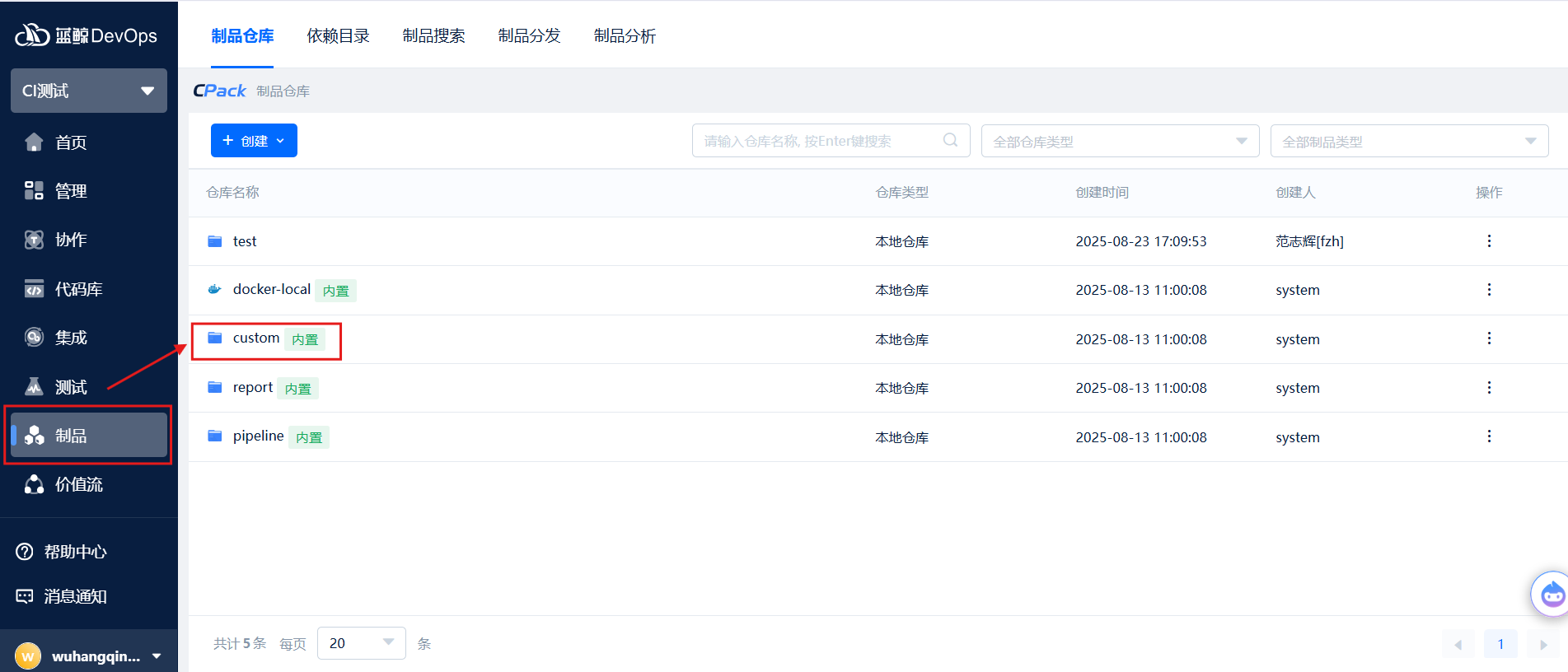Open the 全部制品类型 dropdown
The height and width of the screenshot is (672, 1568).
(x=1409, y=141)
